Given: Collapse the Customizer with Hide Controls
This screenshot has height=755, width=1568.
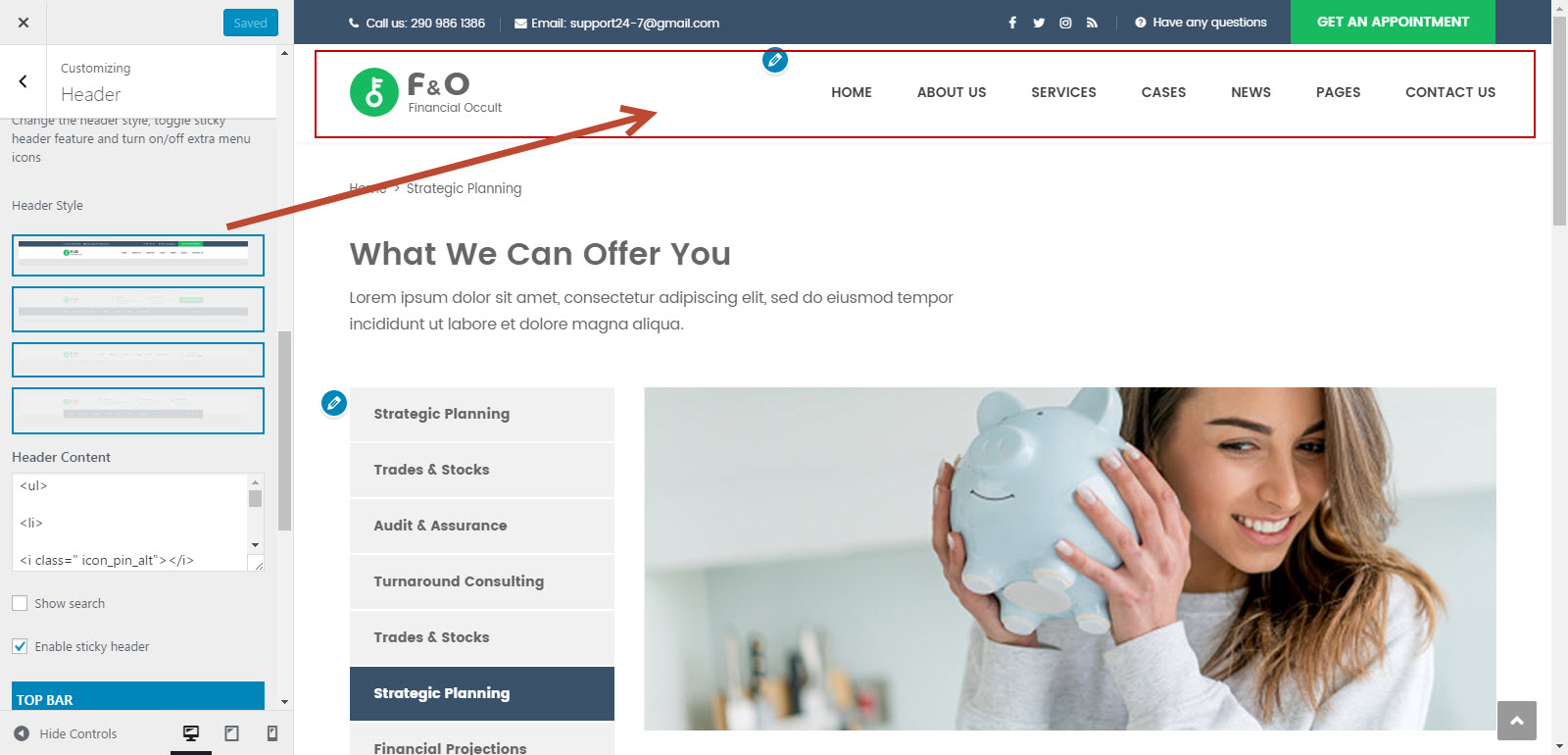Looking at the screenshot, I should pos(66,733).
